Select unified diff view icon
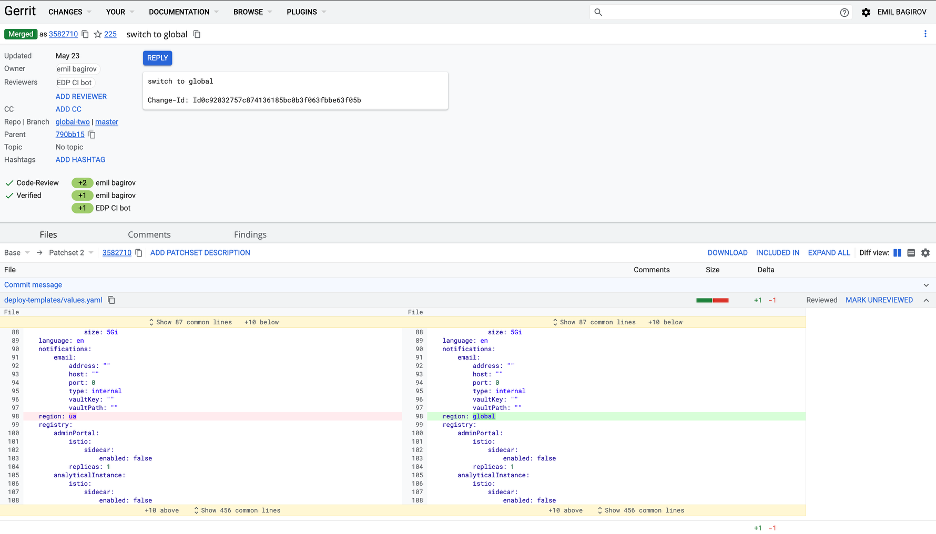 pos(911,253)
